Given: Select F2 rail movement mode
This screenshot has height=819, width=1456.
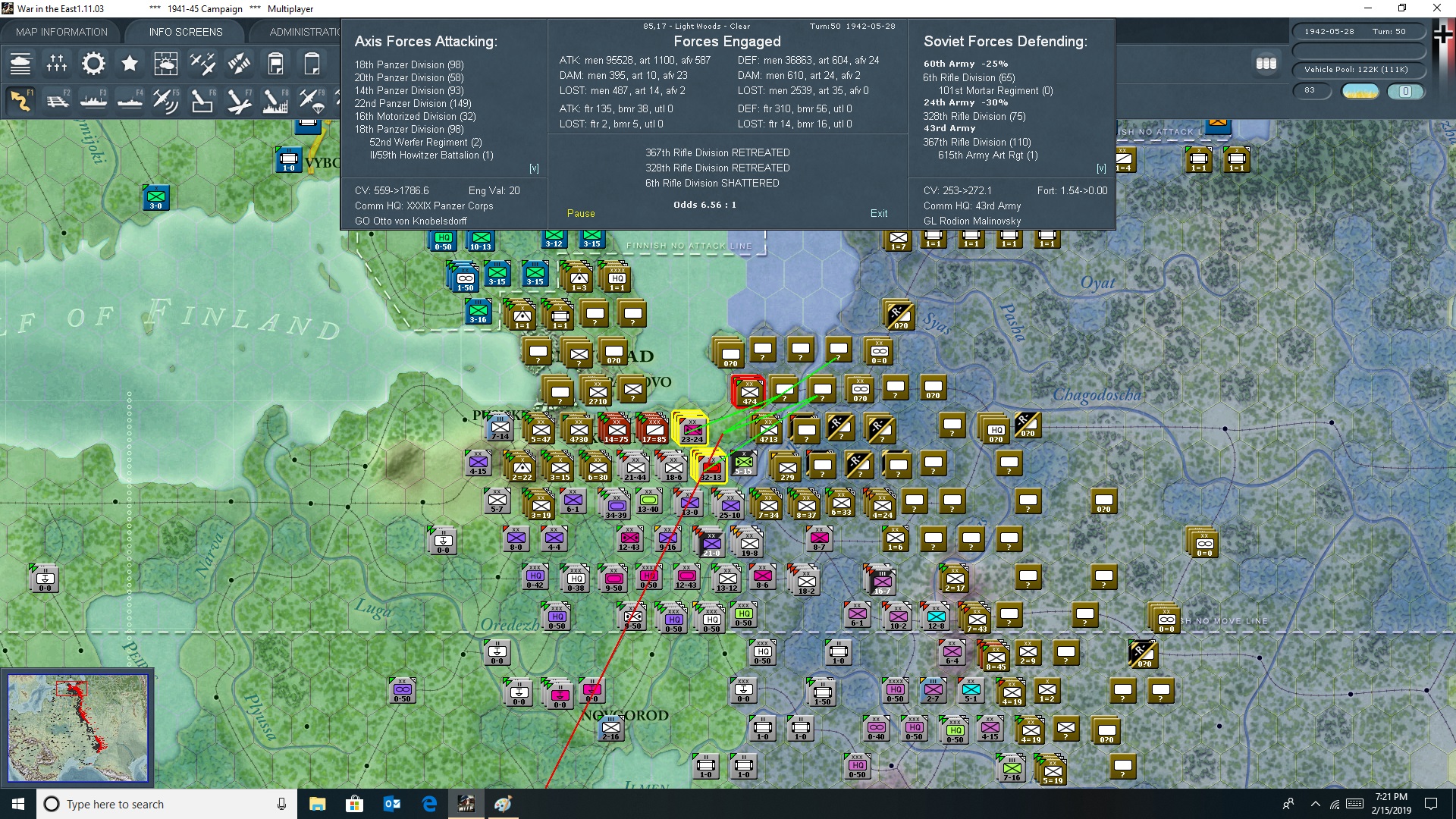Looking at the screenshot, I should point(57,101).
